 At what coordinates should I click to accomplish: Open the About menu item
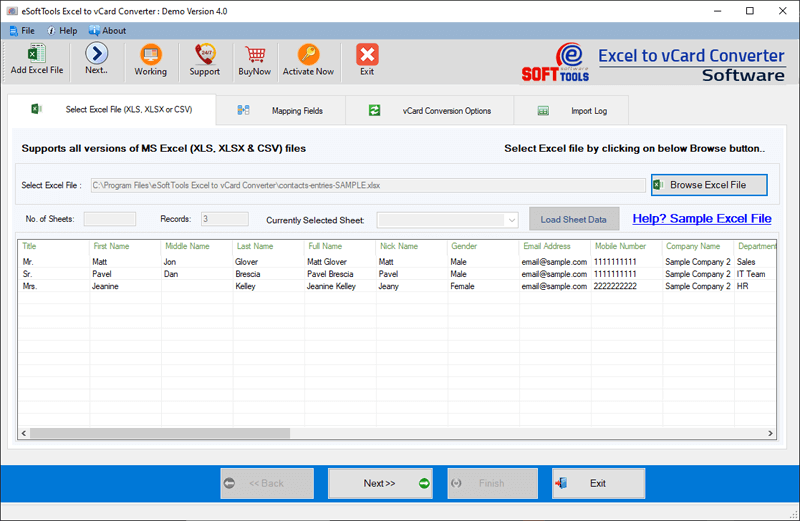(x=107, y=31)
